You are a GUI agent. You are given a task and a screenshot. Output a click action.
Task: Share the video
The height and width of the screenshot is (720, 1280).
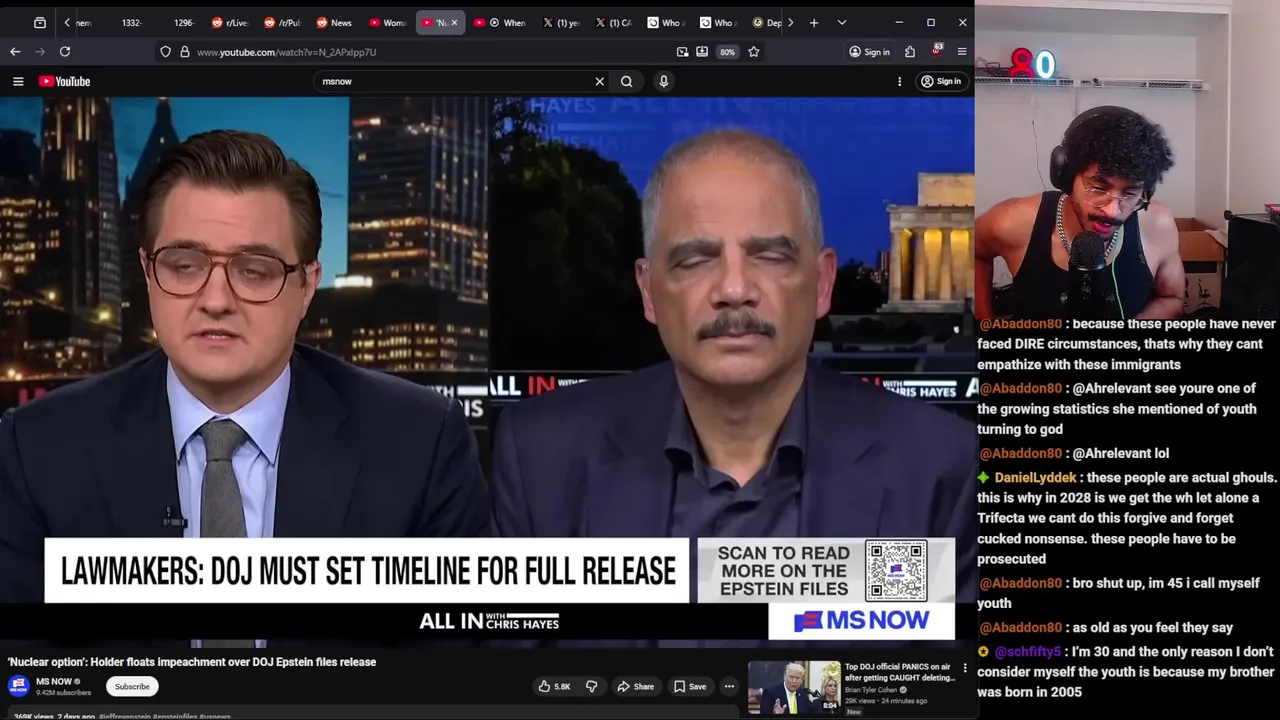635,686
